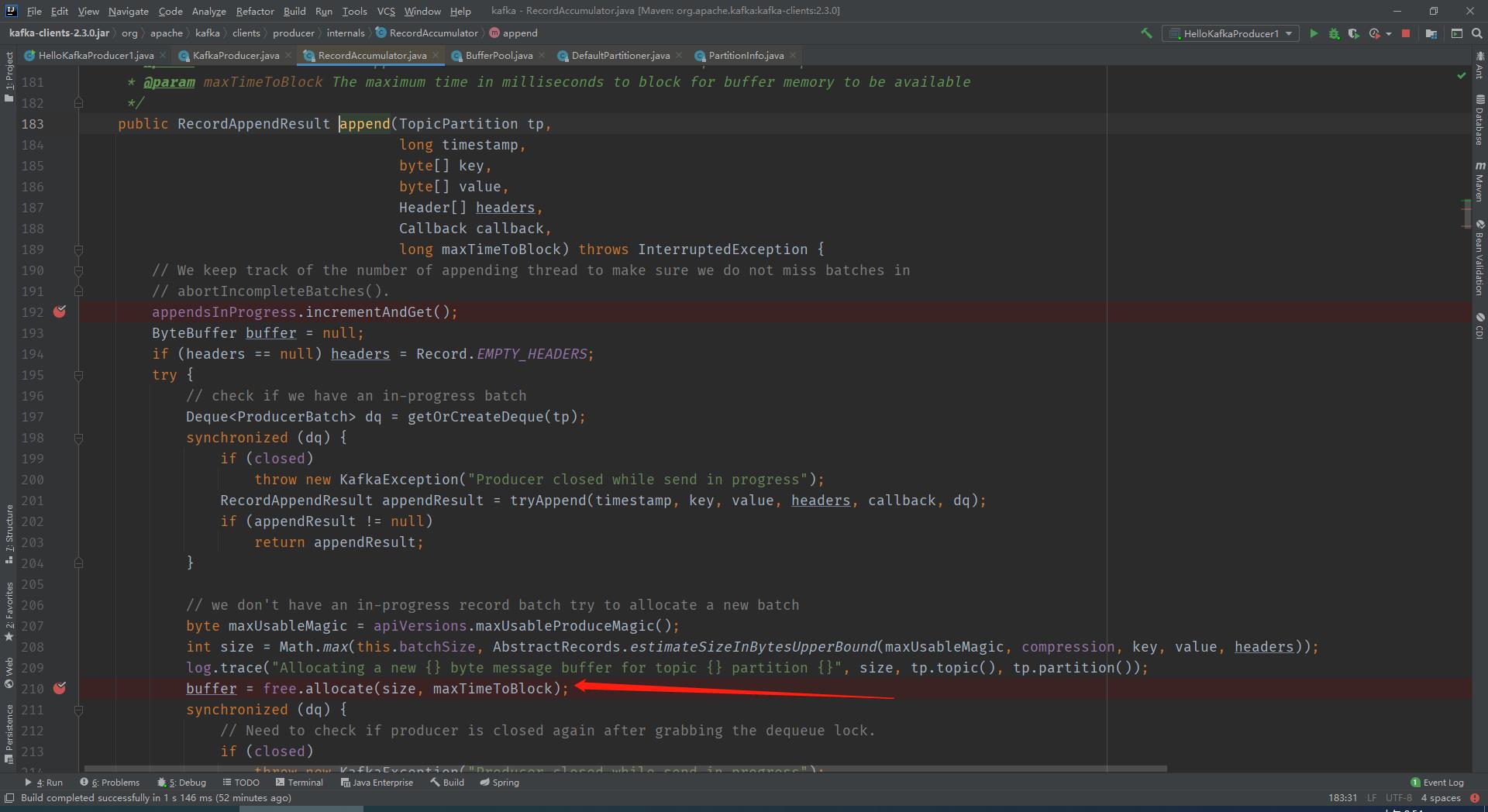
Task: Switch to the PartitionInfo.java tab
Action: click(x=746, y=56)
